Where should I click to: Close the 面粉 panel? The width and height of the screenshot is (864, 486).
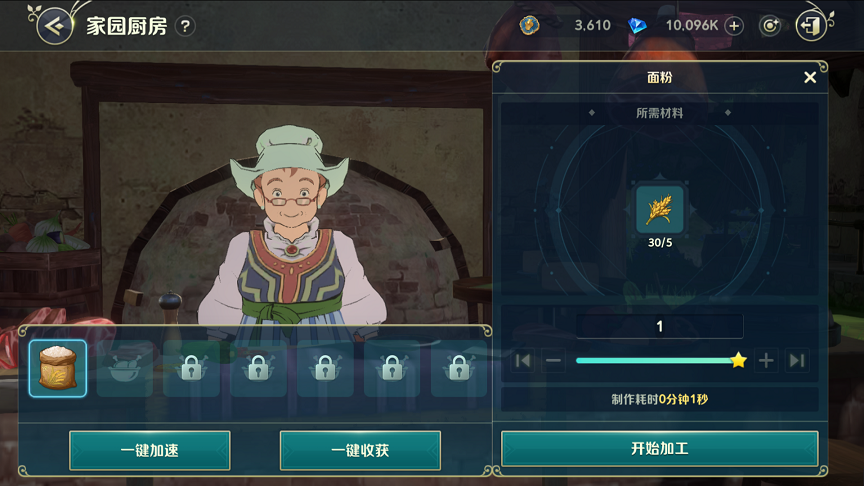(809, 78)
